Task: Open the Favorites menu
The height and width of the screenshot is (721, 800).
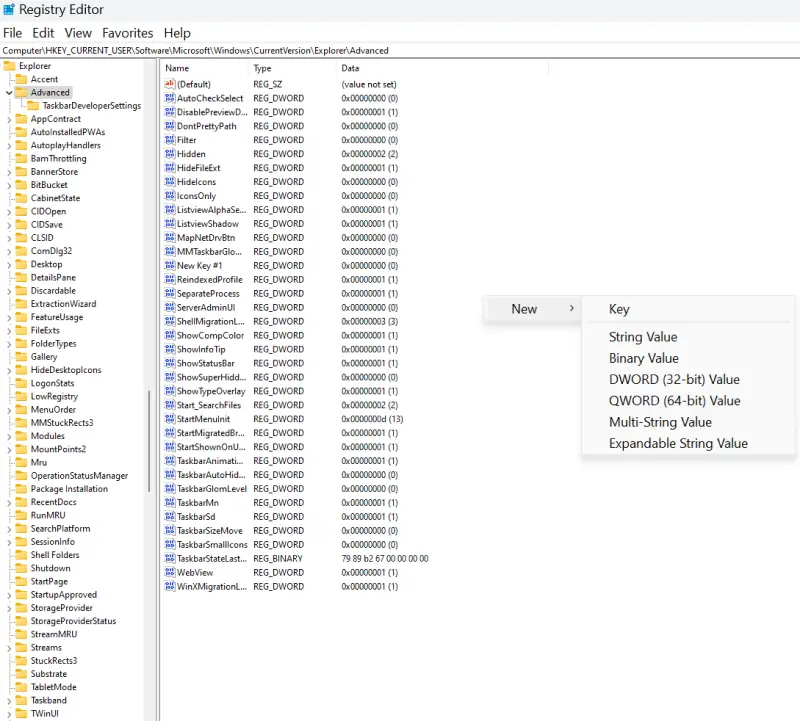Action: pyautogui.click(x=127, y=32)
